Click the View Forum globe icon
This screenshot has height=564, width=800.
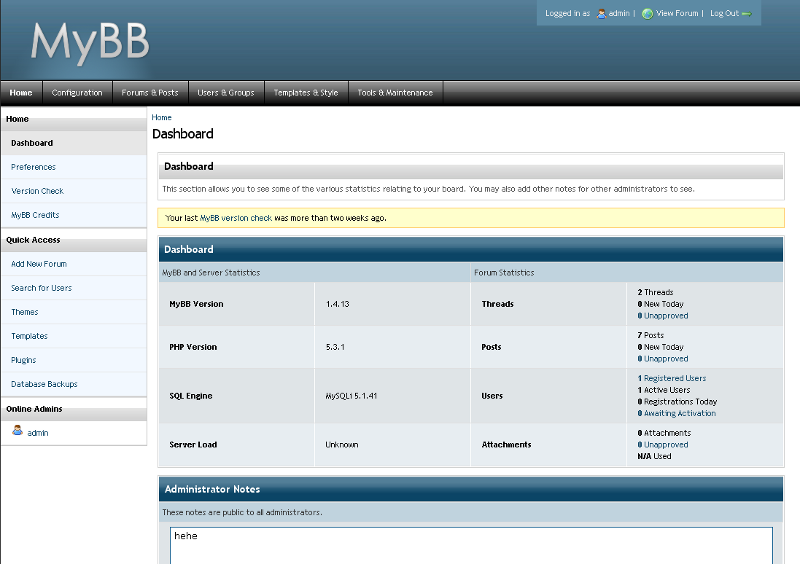pyautogui.click(x=647, y=14)
